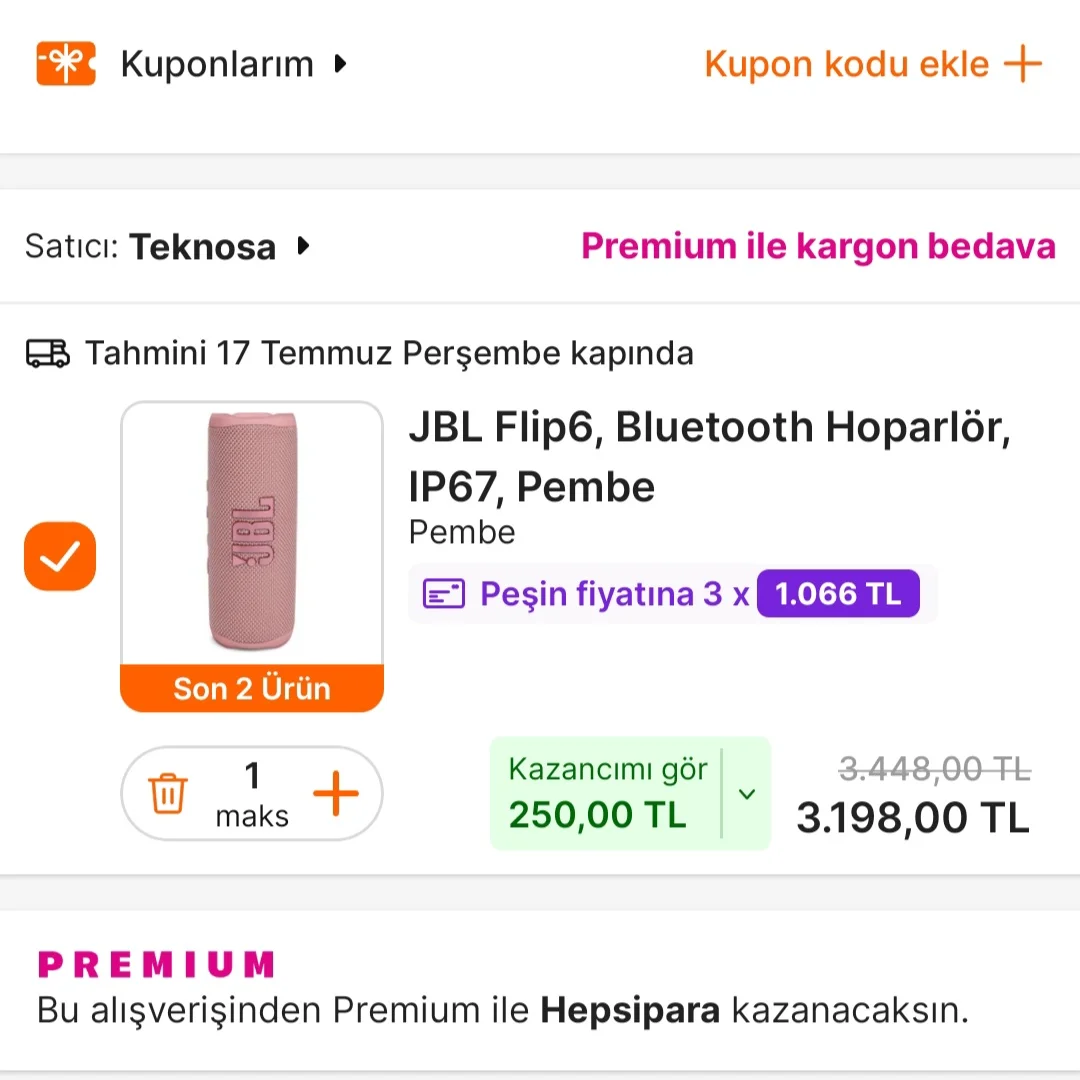Expand the arrow next to Teknosa
This screenshot has height=1080, width=1080.
[304, 246]
